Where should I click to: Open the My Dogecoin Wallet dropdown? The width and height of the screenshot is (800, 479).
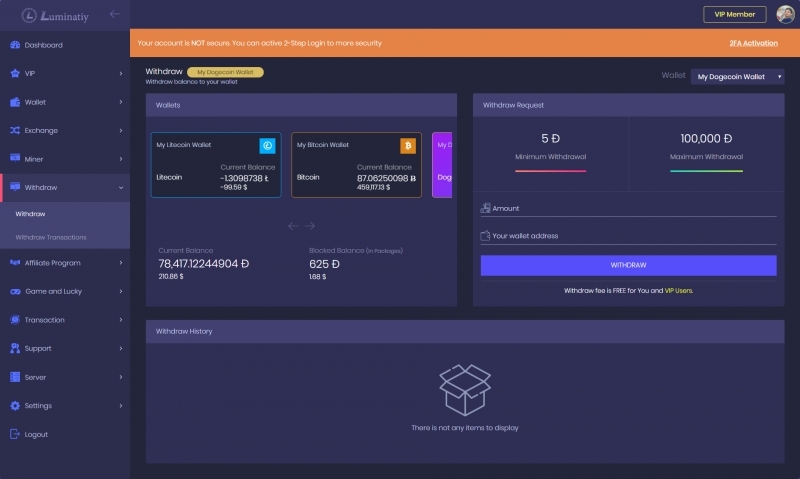tap(737, 76)
